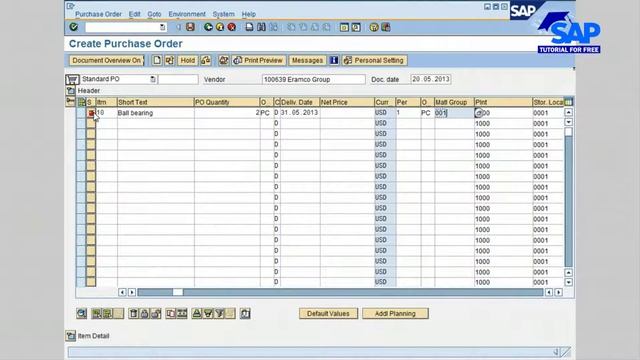Click the blue information icon

pyautogui.click(x=334, y=60)
